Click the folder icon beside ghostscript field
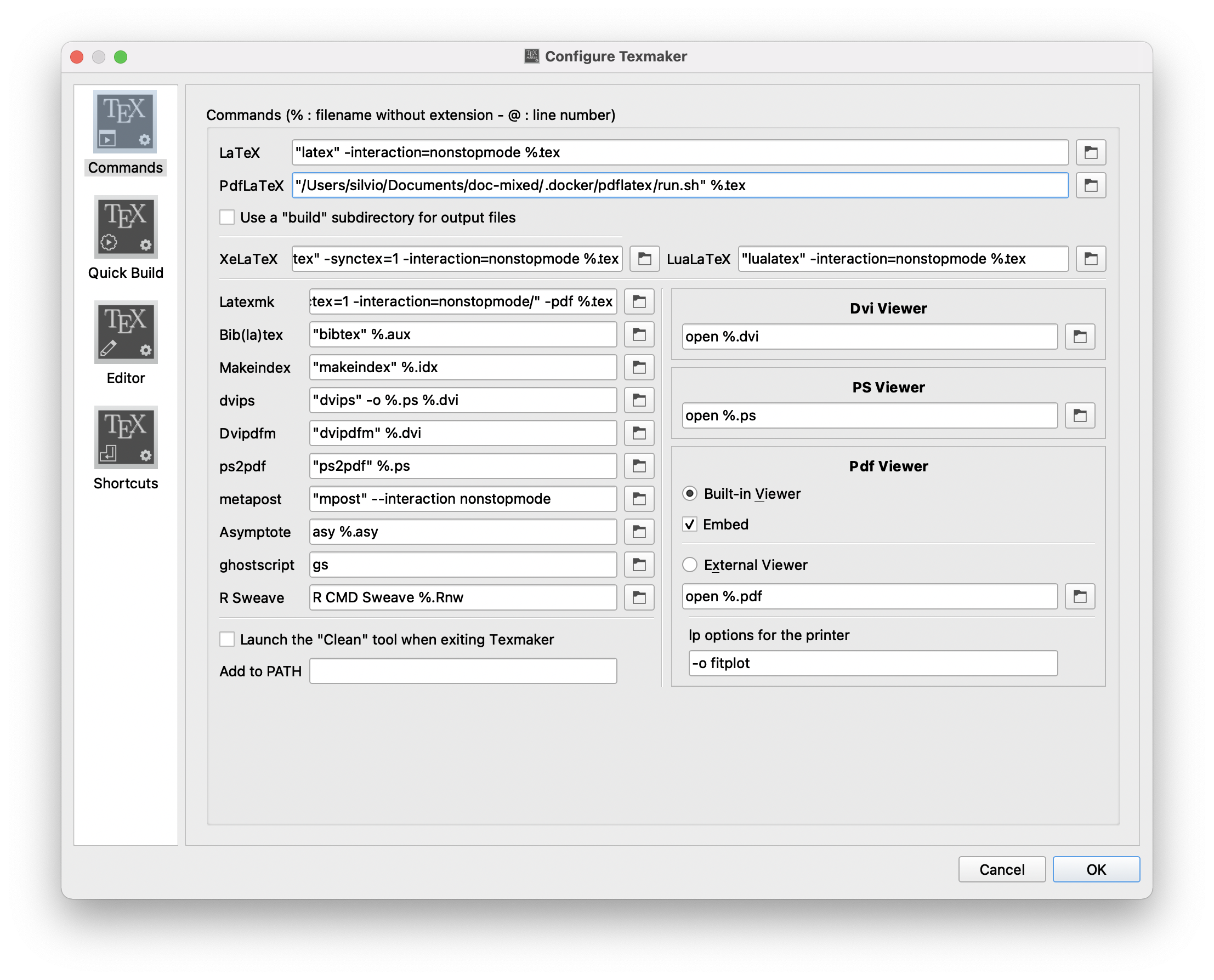This screenshot has height=980, width=1214. pos(639,565)
